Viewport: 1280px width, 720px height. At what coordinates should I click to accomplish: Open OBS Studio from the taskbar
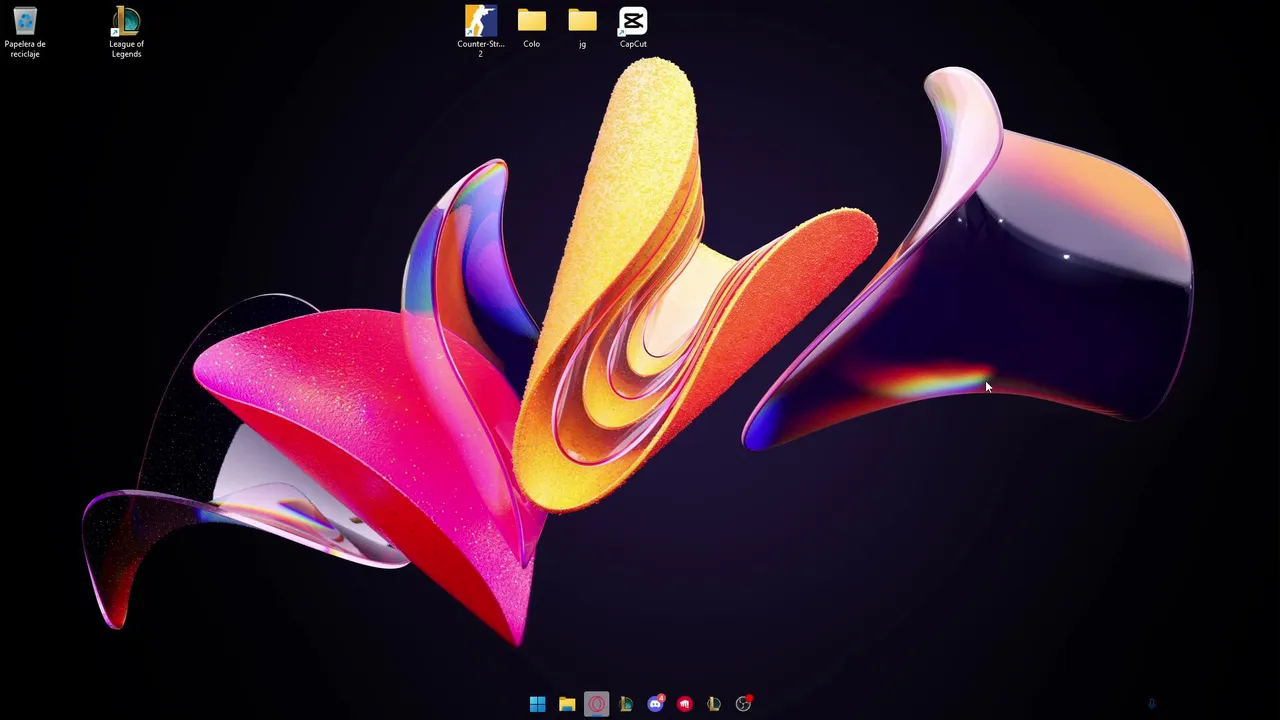[x=743, y=704]
